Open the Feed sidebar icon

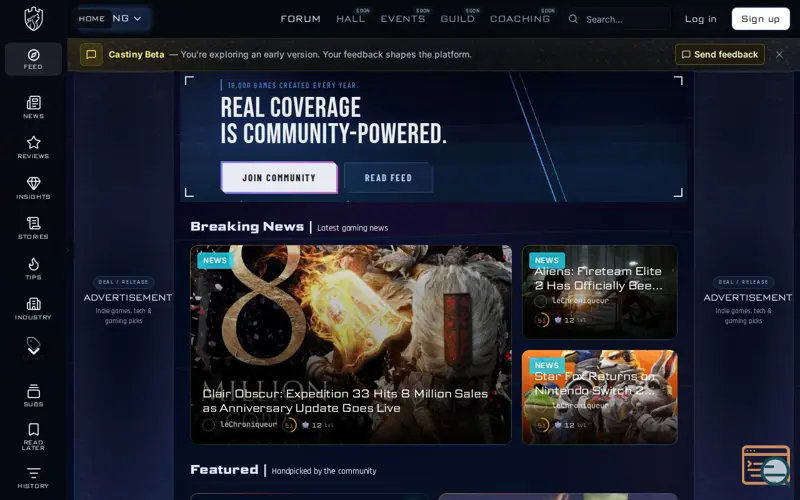33,59
